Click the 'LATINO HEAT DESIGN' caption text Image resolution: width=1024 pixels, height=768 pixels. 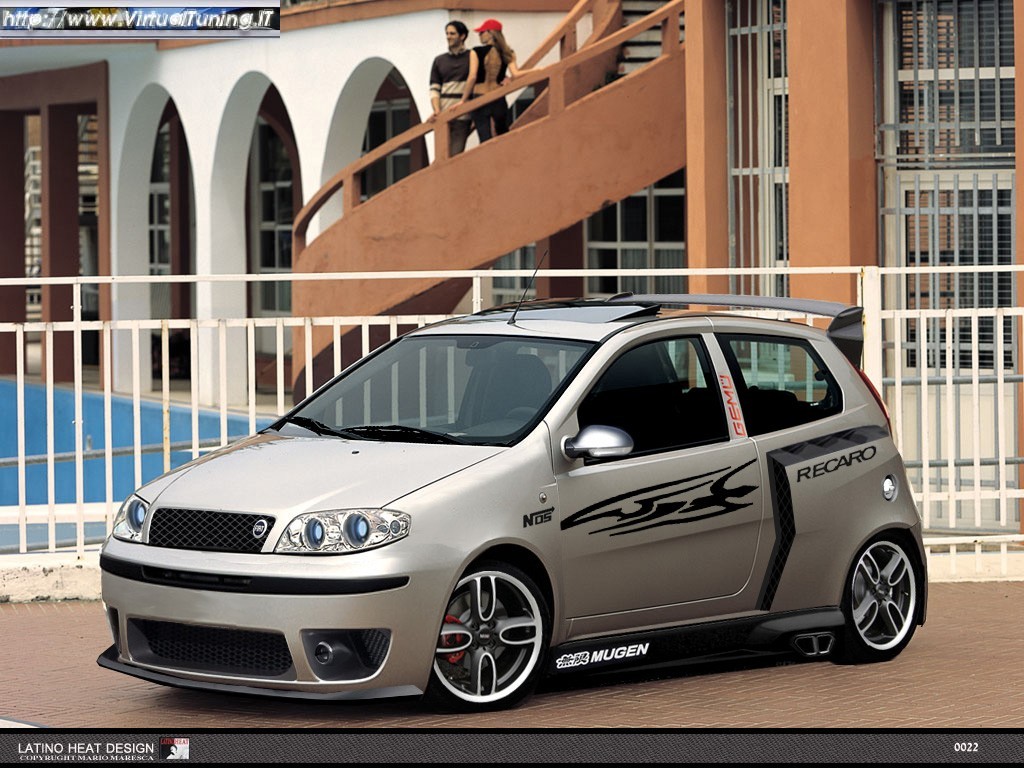pyautogui.click(x=86, y=748)
